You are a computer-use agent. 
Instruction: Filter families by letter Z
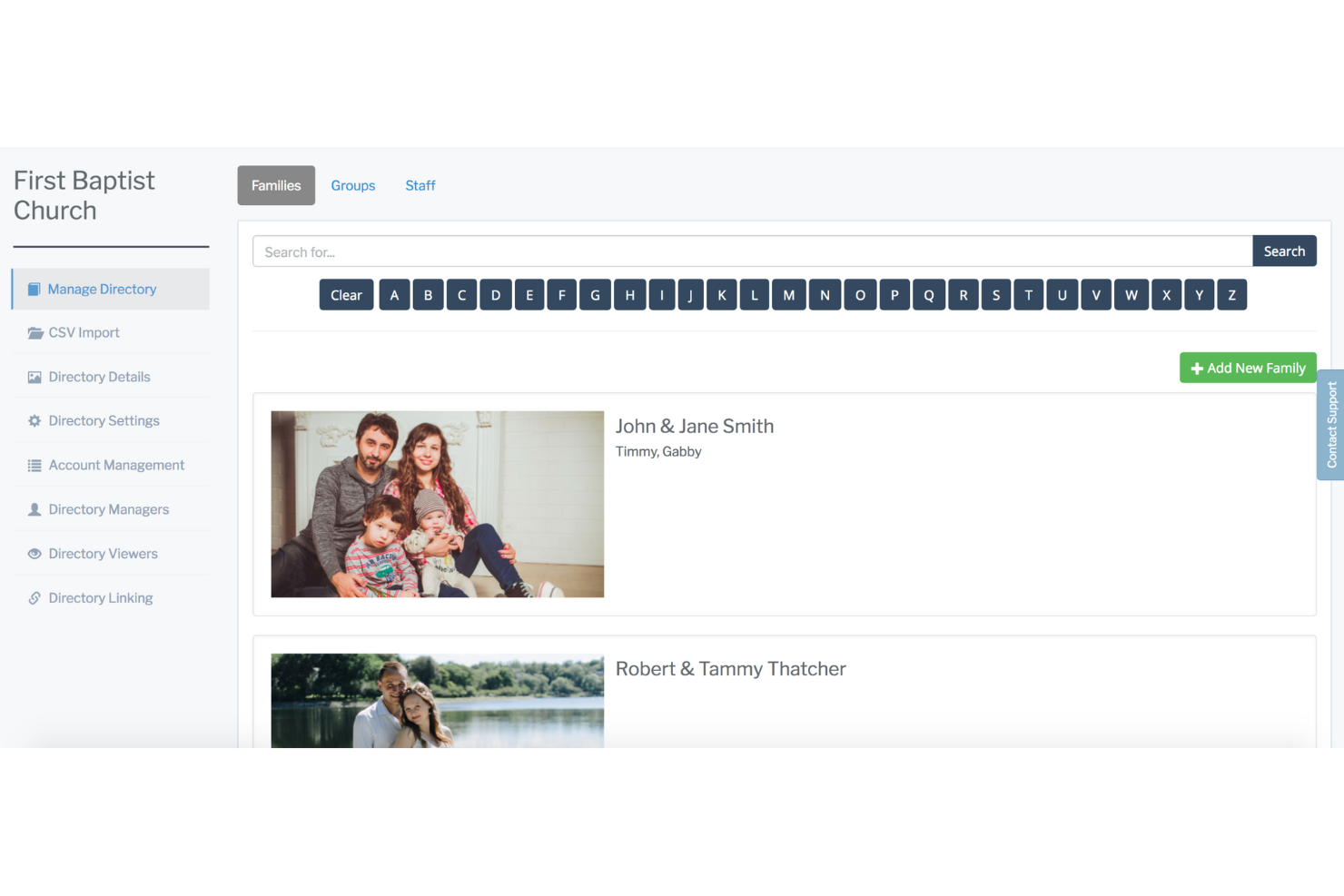click(1231, 295)
